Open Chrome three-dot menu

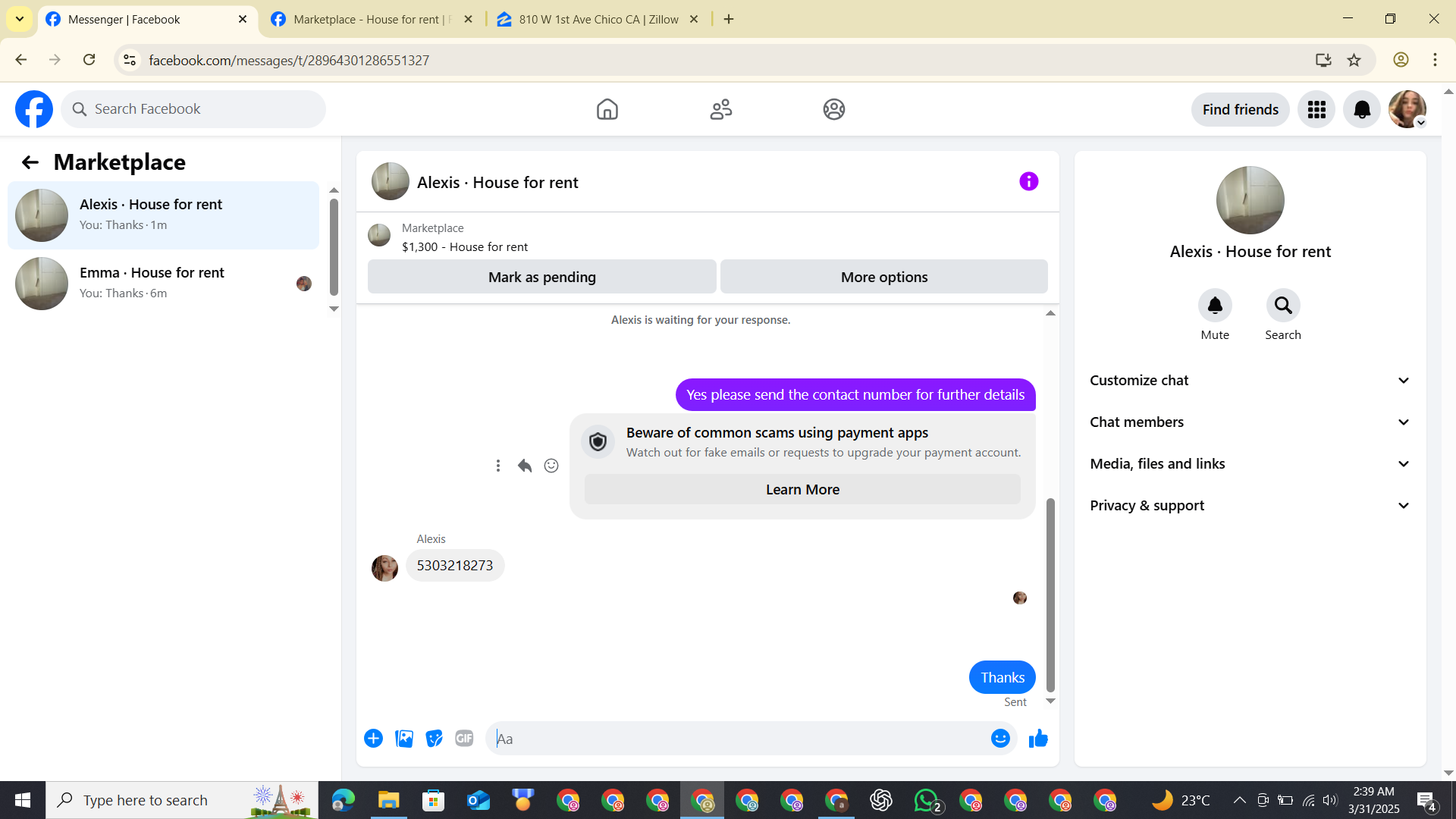click(1435, 60)
